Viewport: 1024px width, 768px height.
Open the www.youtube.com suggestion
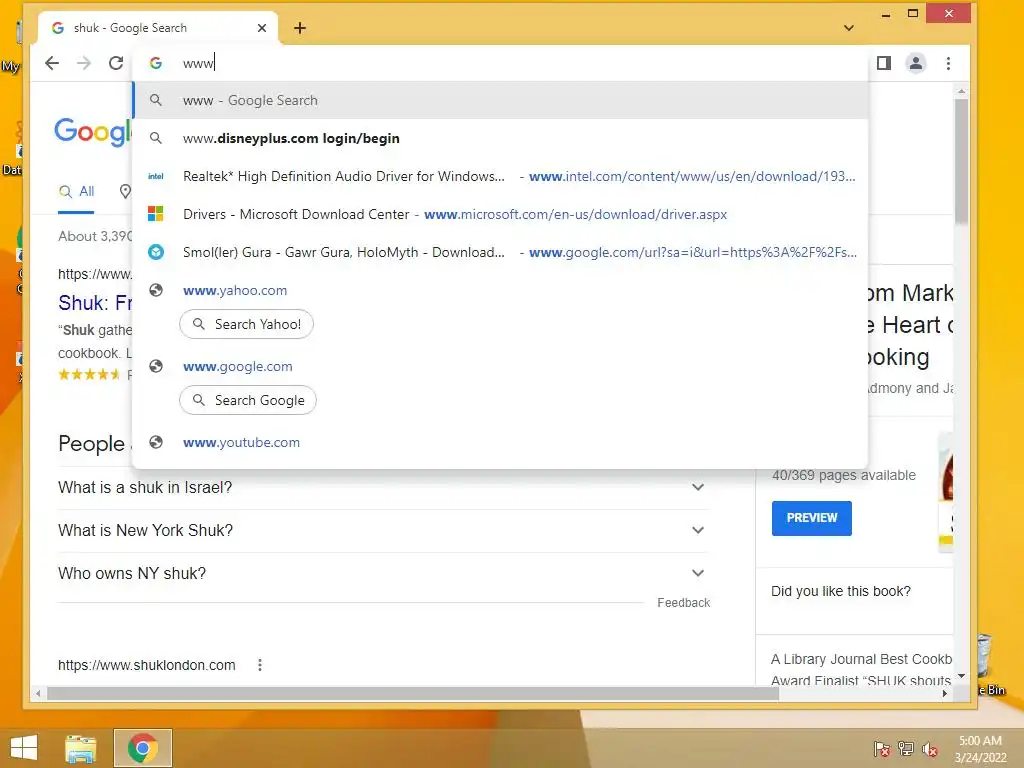[500, 442]
